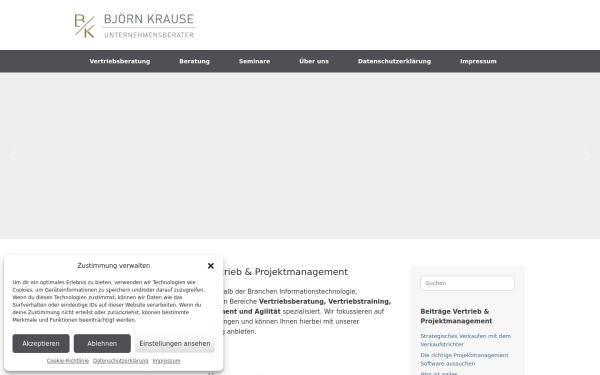The height and width of the screenshot is (375, 600).
Task: Open the Beratung menu item
Action: pyautogui.click(x=194, y=61)
